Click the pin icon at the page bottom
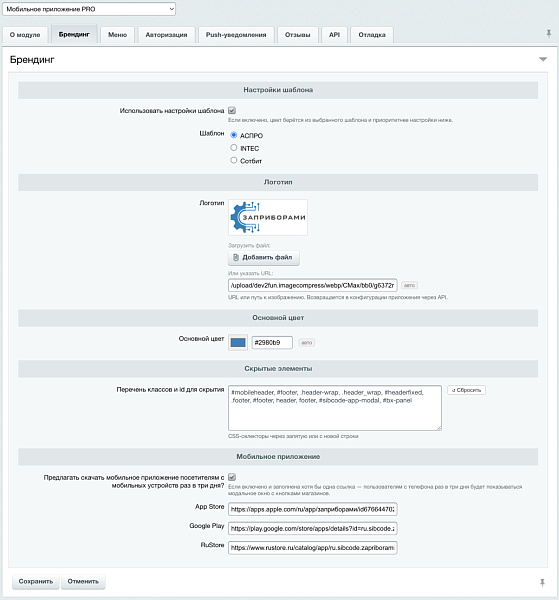Image resolution: width=559 pixels, height=600 pixels. (542, 582)
